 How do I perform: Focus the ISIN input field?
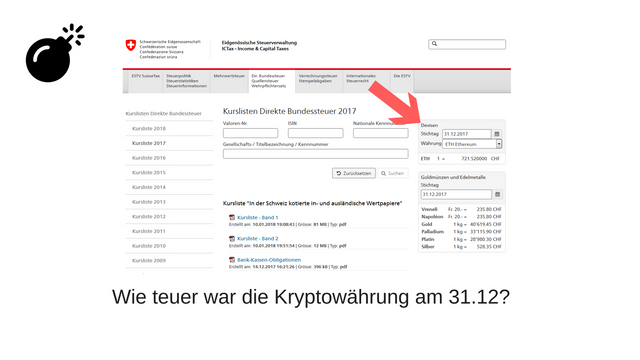point(316,133)
